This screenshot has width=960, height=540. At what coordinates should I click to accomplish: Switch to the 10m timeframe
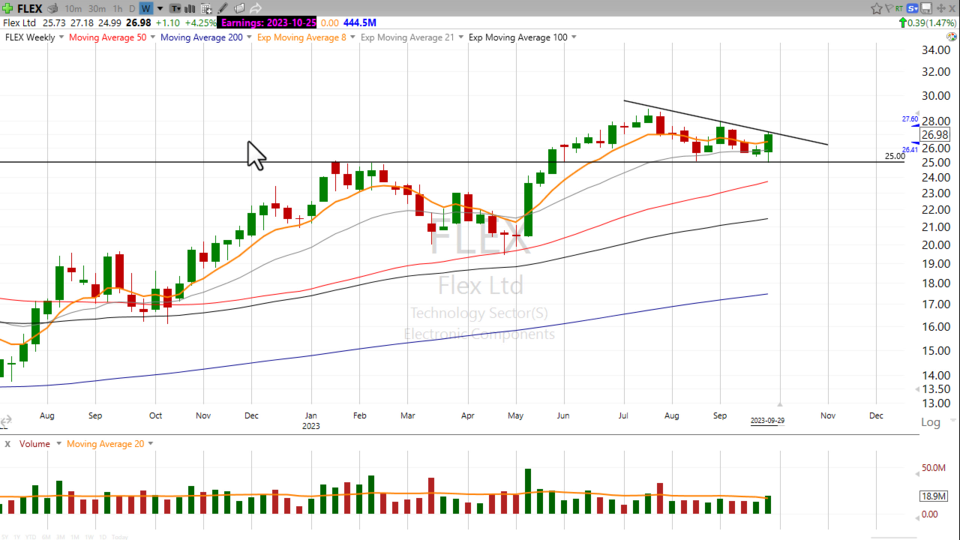(x=73, y=9)
